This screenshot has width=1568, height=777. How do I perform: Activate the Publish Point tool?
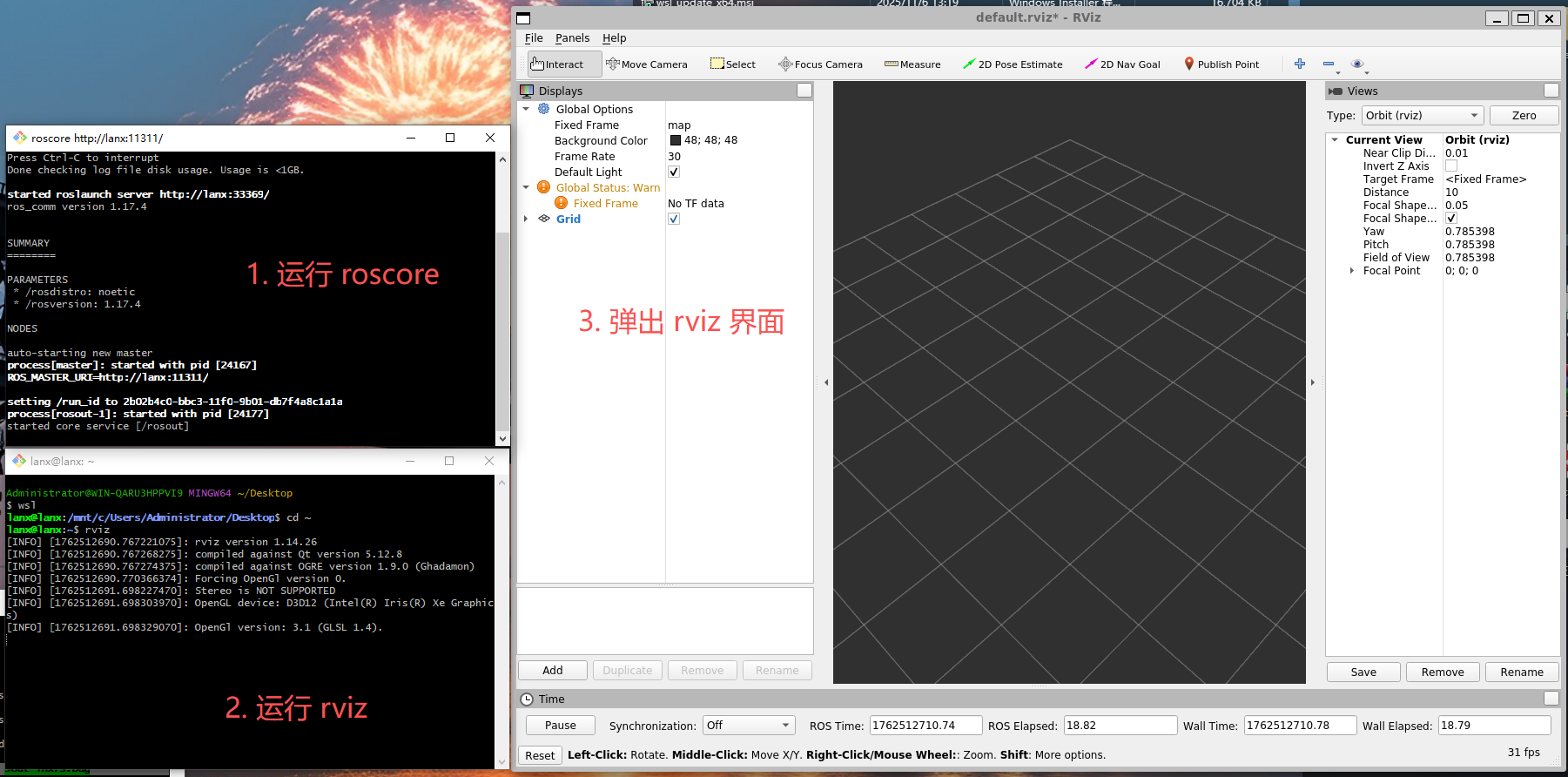[x=1221, y=64]
